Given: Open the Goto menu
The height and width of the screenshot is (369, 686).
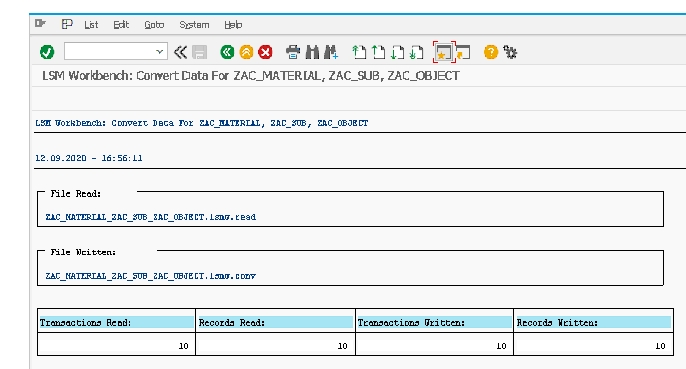Looking at the screenshot, I should coord(154,25).
